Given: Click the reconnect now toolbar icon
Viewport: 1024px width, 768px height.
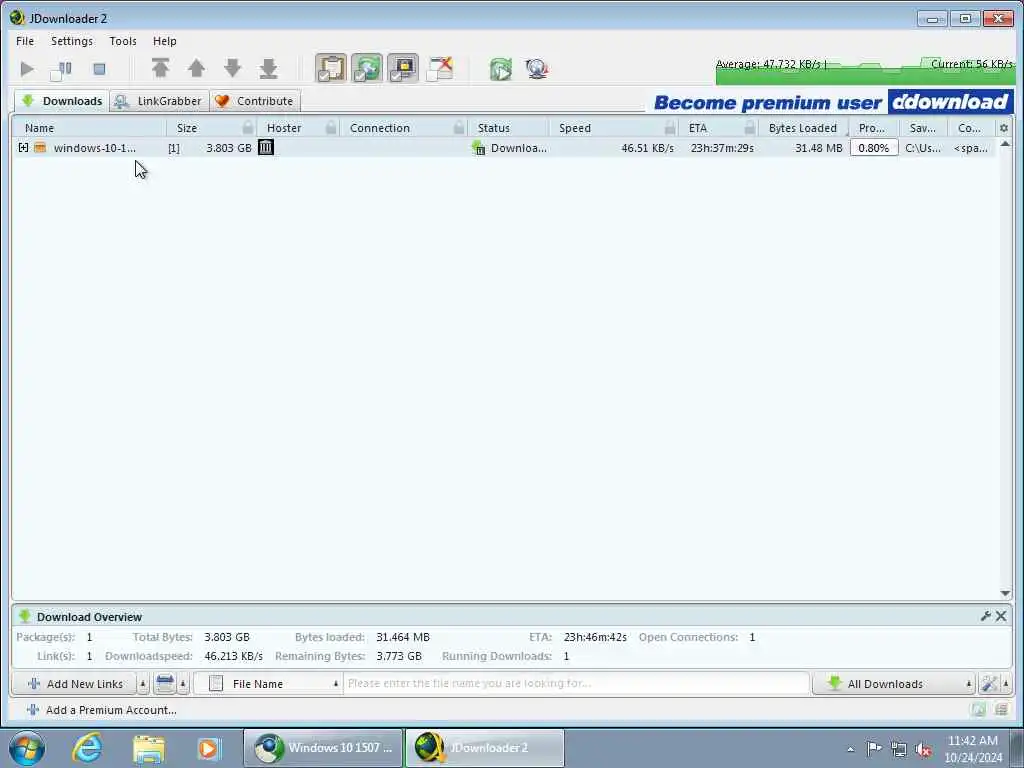Looking at the screenshot, I should [501, 69].
